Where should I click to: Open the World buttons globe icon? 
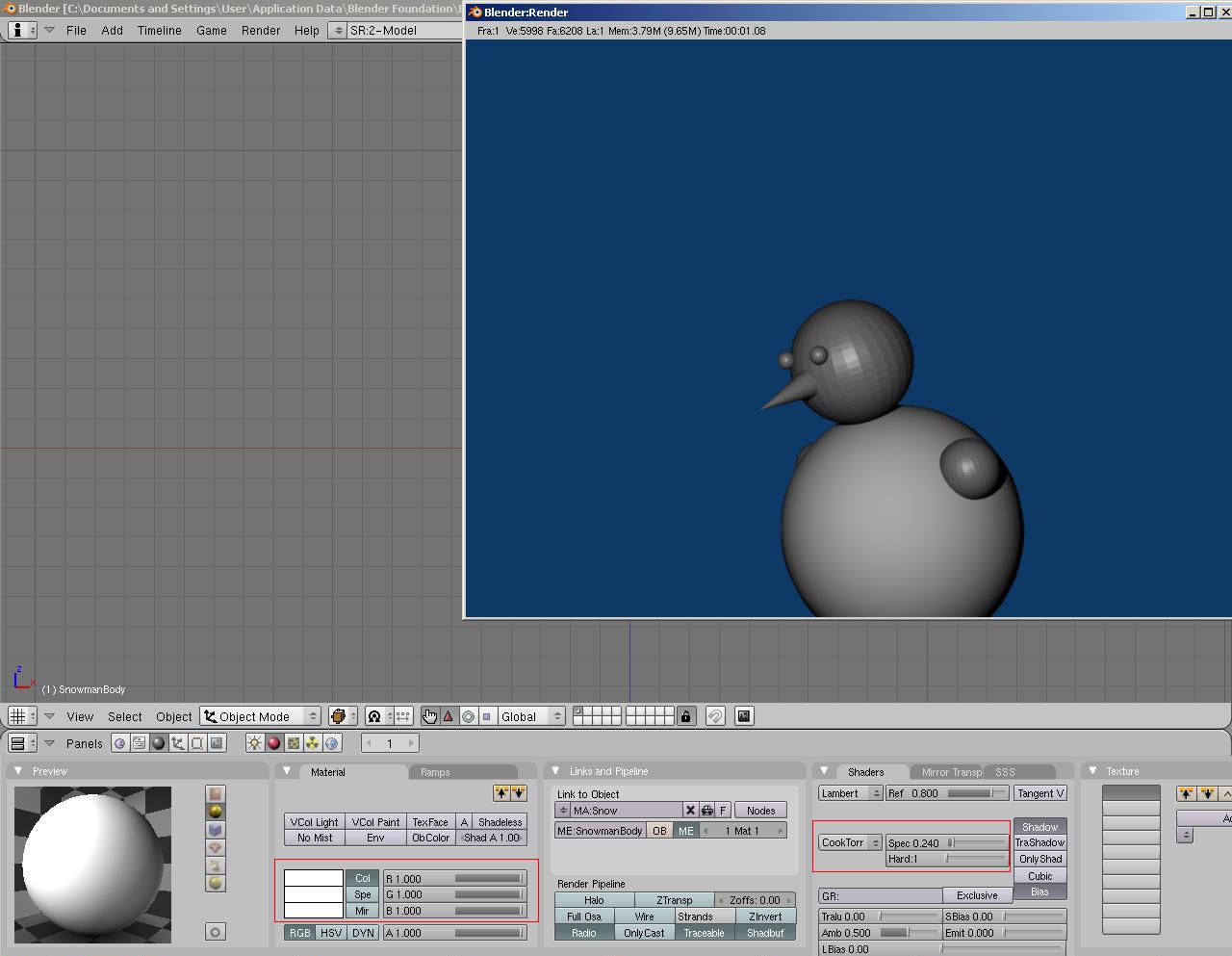330,742
